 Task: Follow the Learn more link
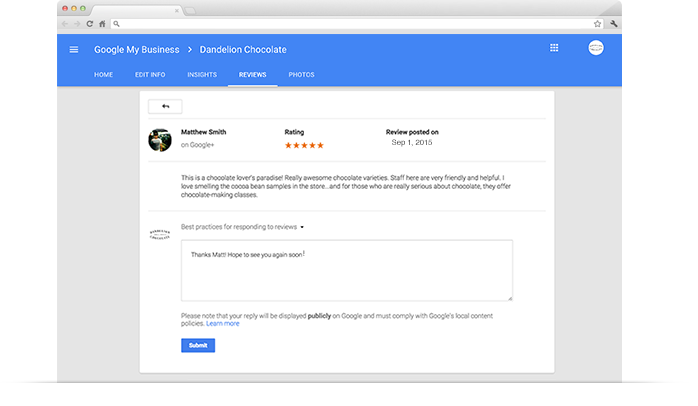tap(223, 324)
